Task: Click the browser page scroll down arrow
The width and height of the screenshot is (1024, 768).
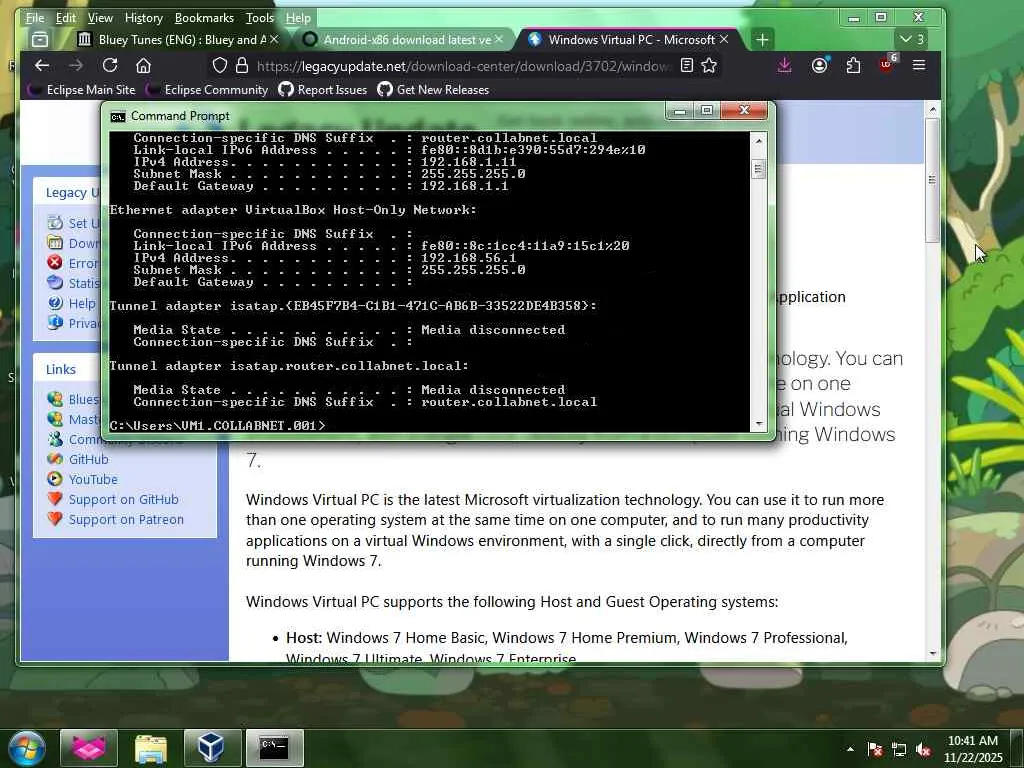Action: 933,653
